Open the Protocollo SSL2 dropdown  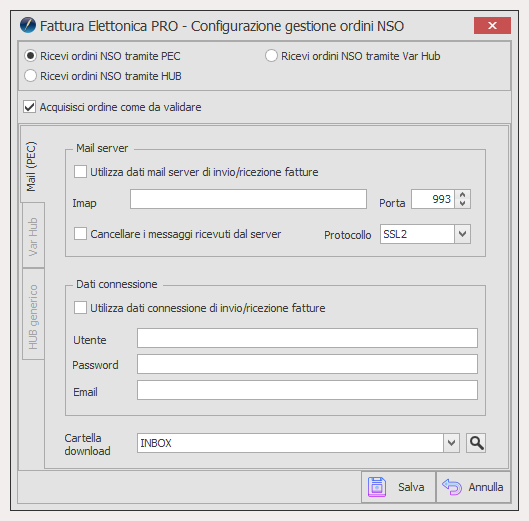click(x=462, y=234)
